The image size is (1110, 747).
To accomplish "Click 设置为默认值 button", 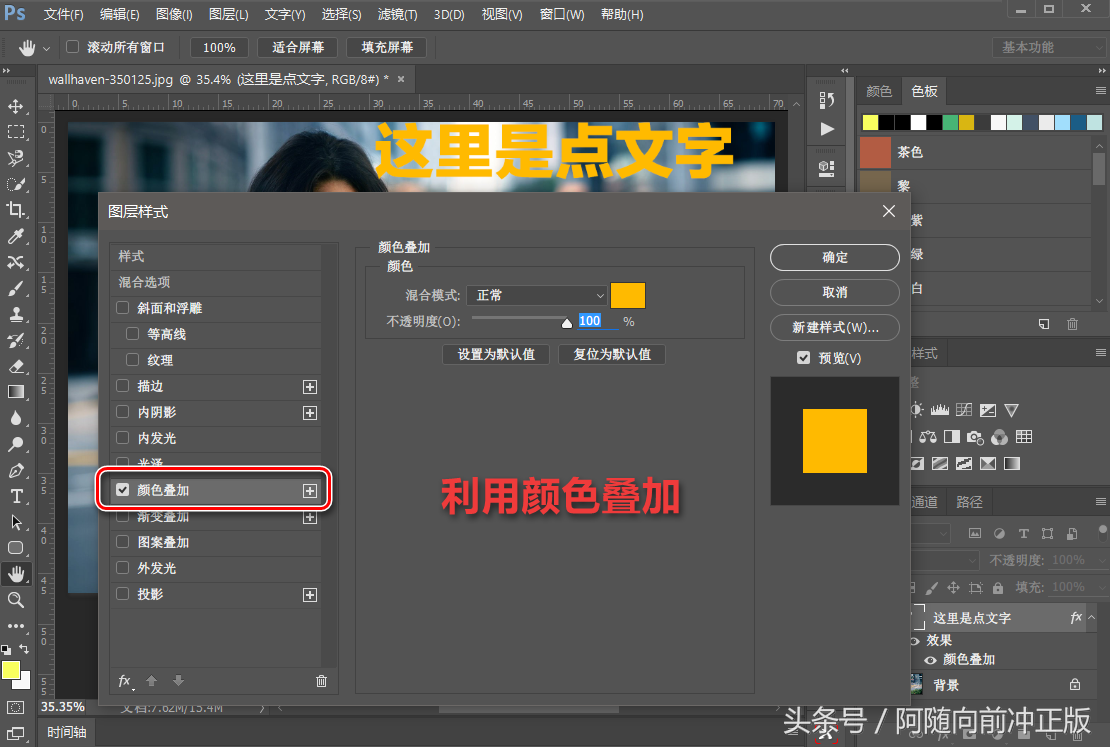I will (x=496, y=354).
